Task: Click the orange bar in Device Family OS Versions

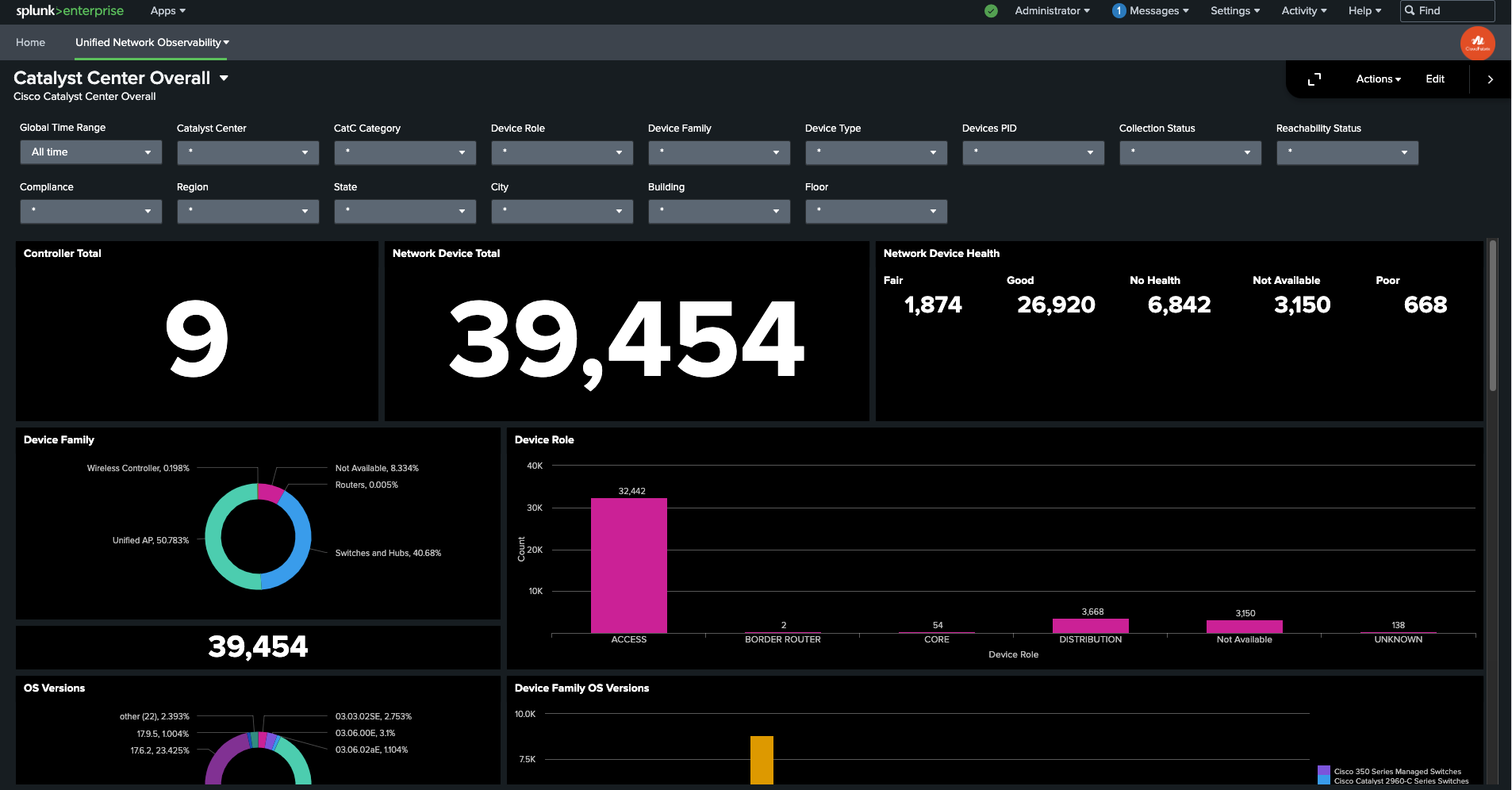Action: [762, 760]
